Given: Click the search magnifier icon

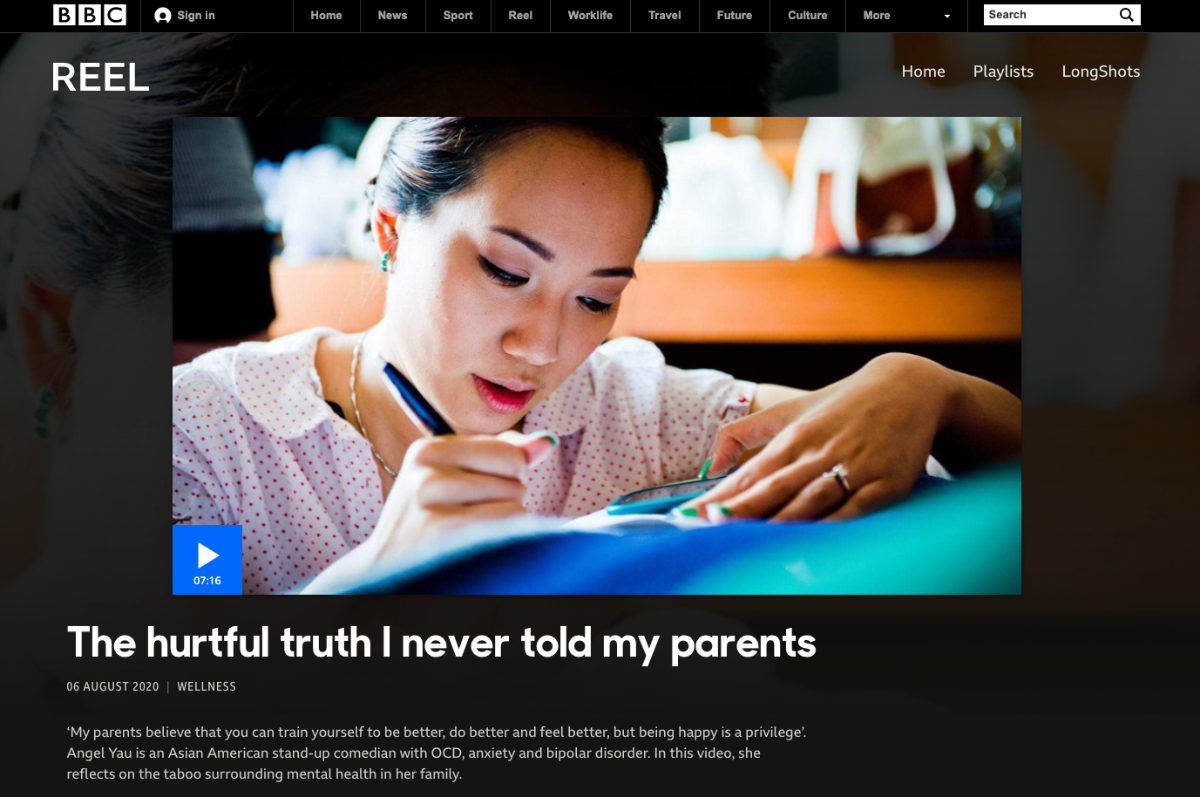Looking at the screenshot, I should click(1126, 15).
